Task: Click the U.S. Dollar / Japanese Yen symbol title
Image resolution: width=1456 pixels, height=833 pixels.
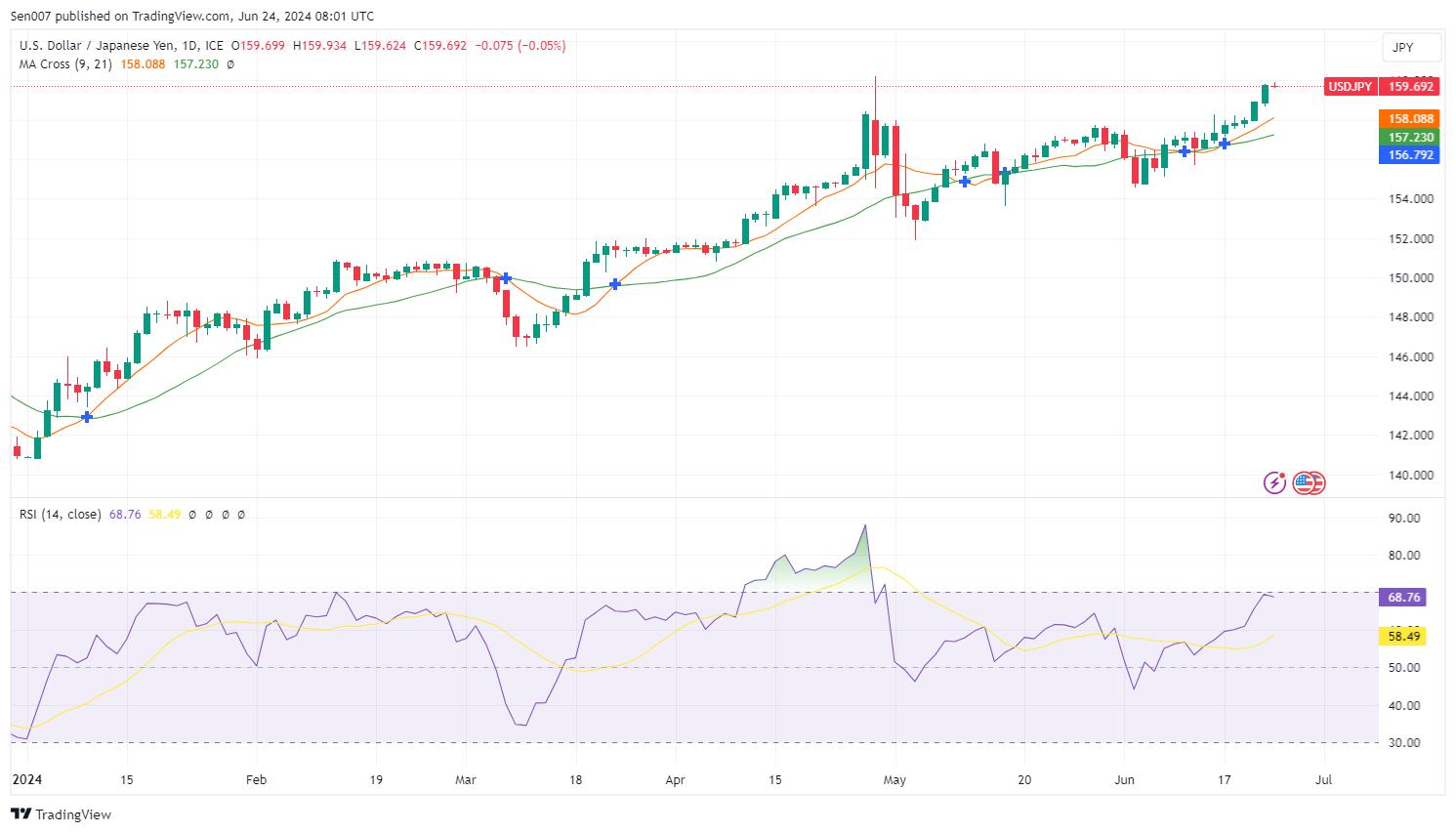Action: [x=121, y=45]
